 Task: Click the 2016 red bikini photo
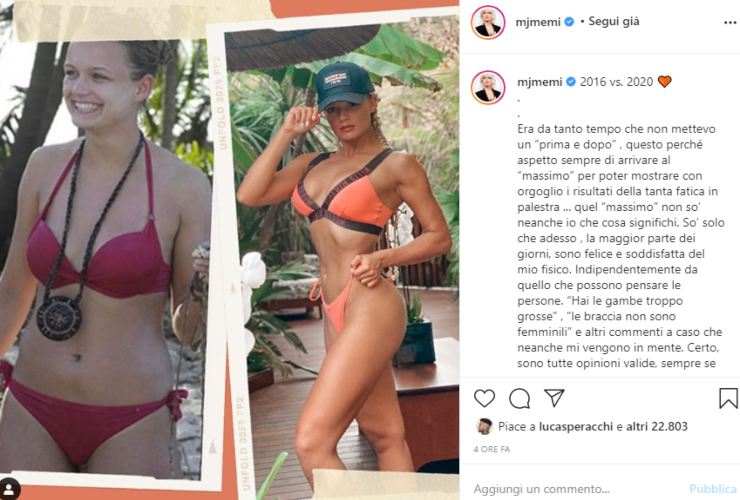tap(105, 257)
